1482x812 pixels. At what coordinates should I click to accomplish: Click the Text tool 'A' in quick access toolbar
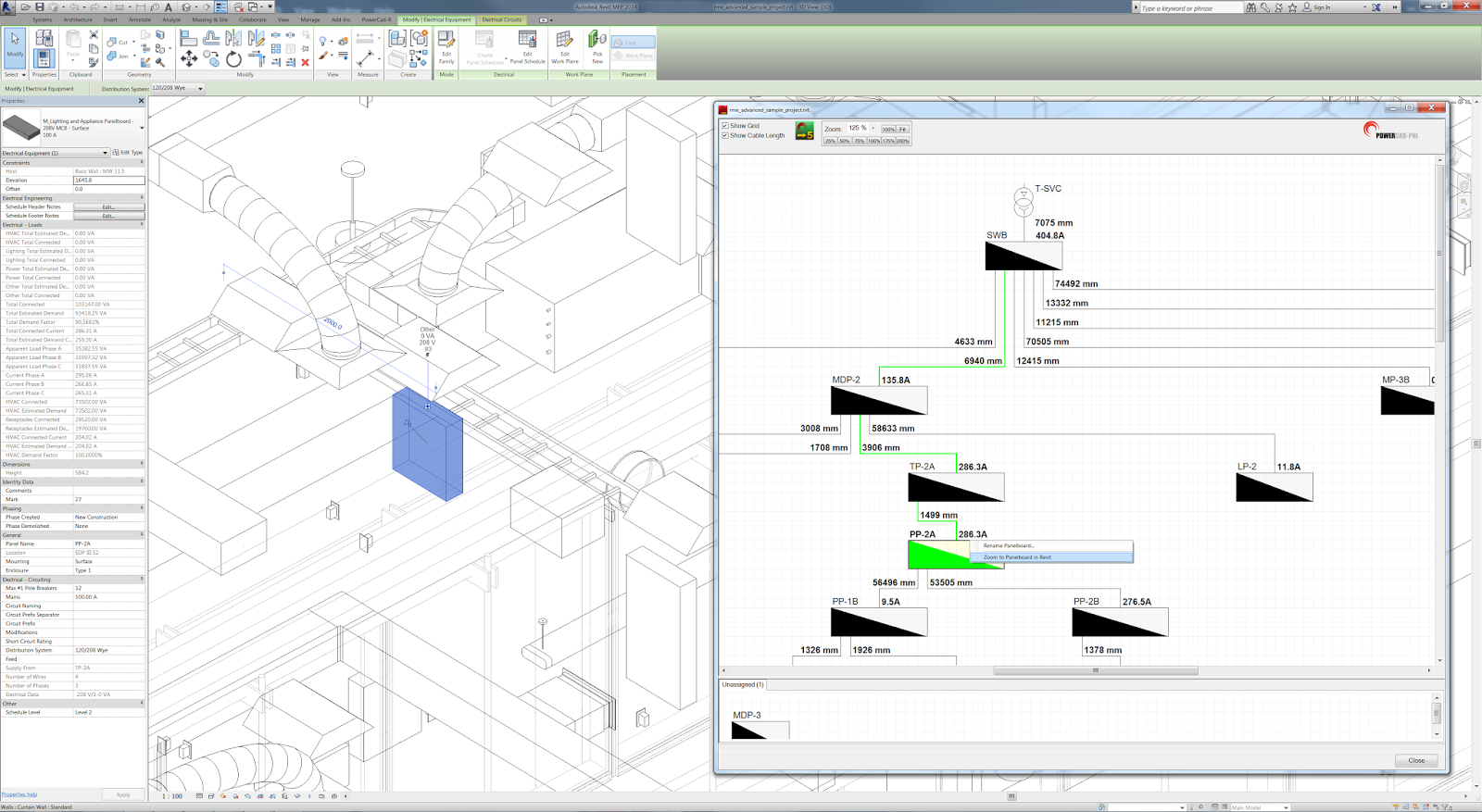169,6
